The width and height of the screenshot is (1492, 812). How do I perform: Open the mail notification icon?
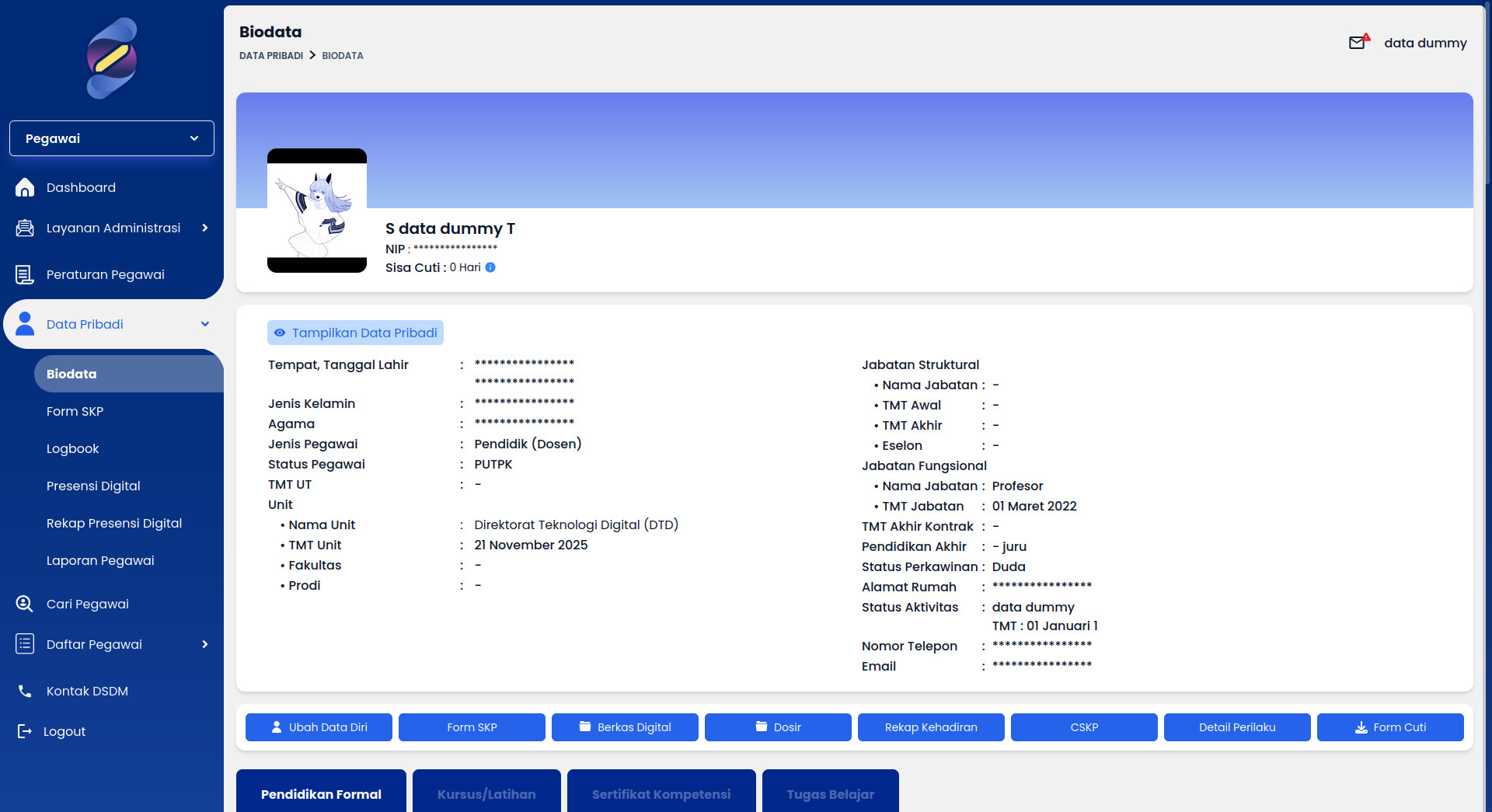click(1359, 42)
